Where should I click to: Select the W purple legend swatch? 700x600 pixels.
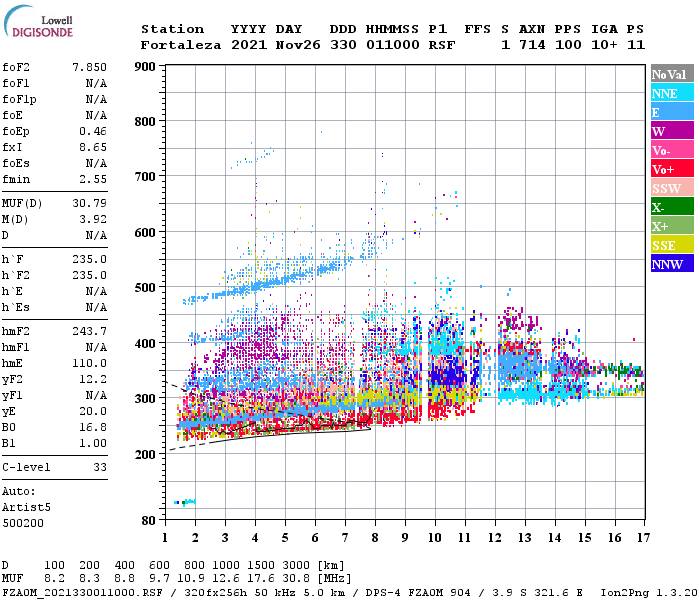[x=672, y=131]
